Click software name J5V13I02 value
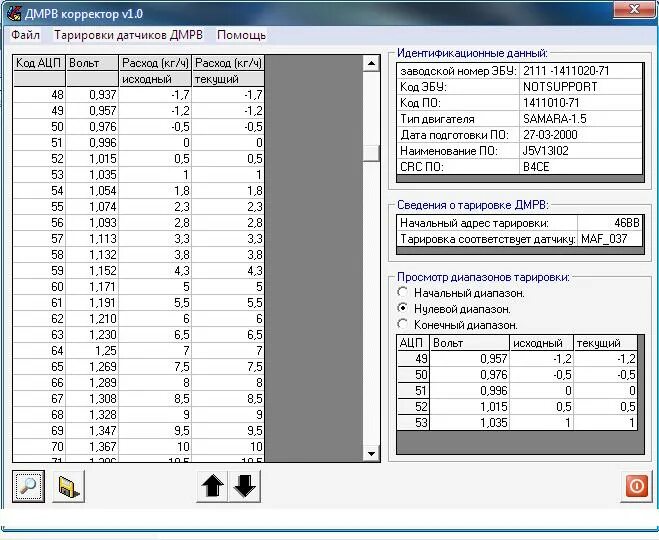Image resolution: width=659 pixels, height=540 pixels. point(581,150)
